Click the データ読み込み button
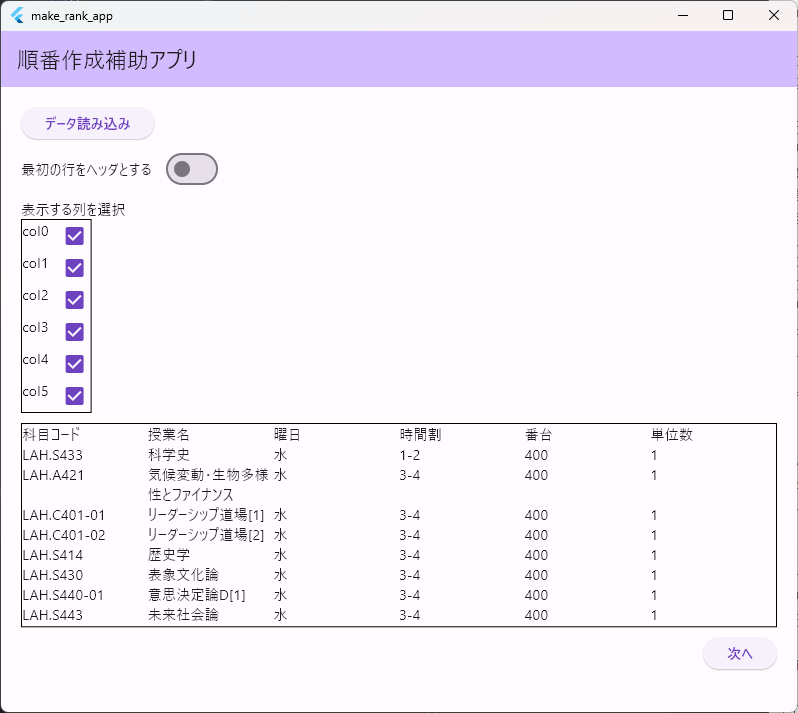Viewport: 798px width, 713px height. 88,124
